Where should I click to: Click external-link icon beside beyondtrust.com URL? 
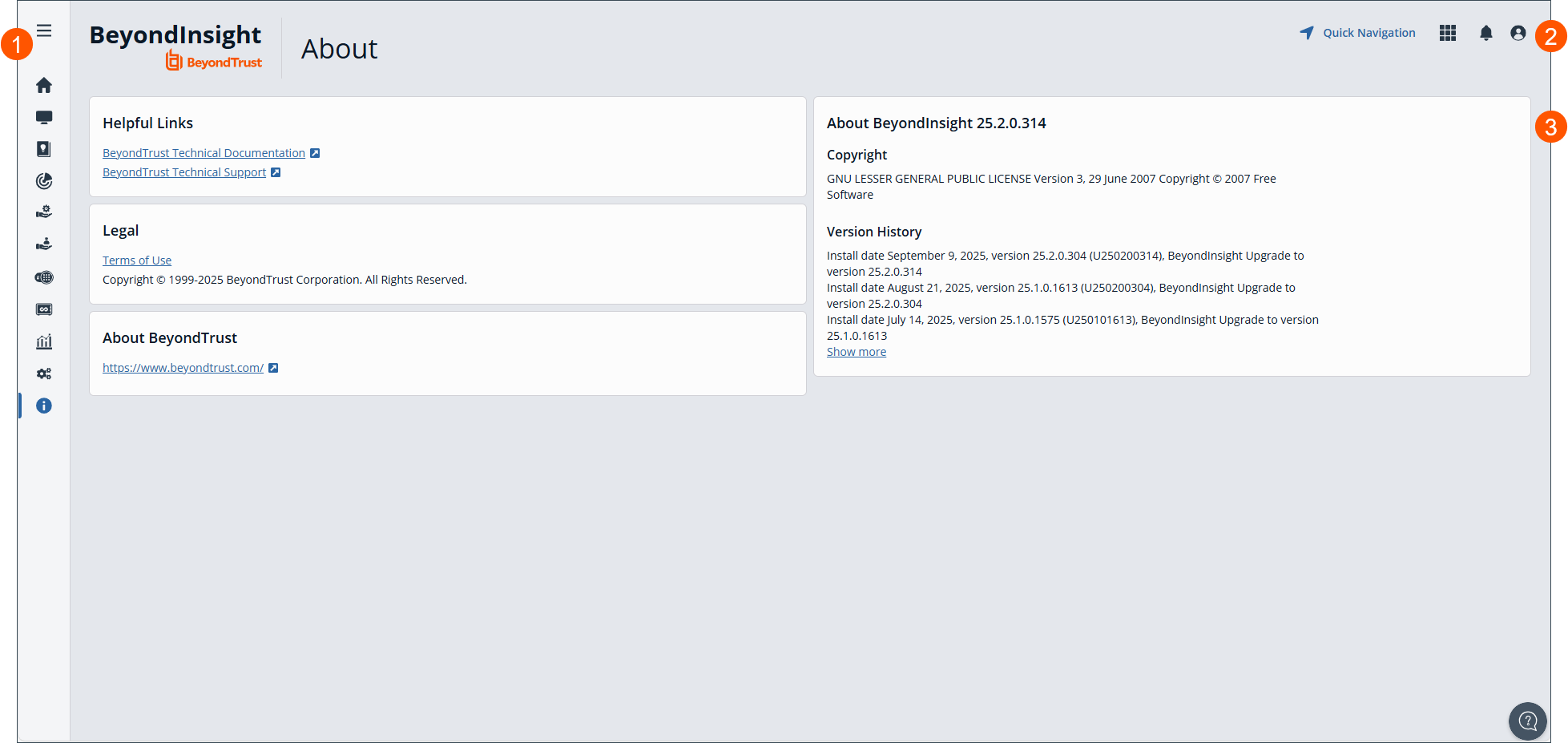click(x=273, y=368)
